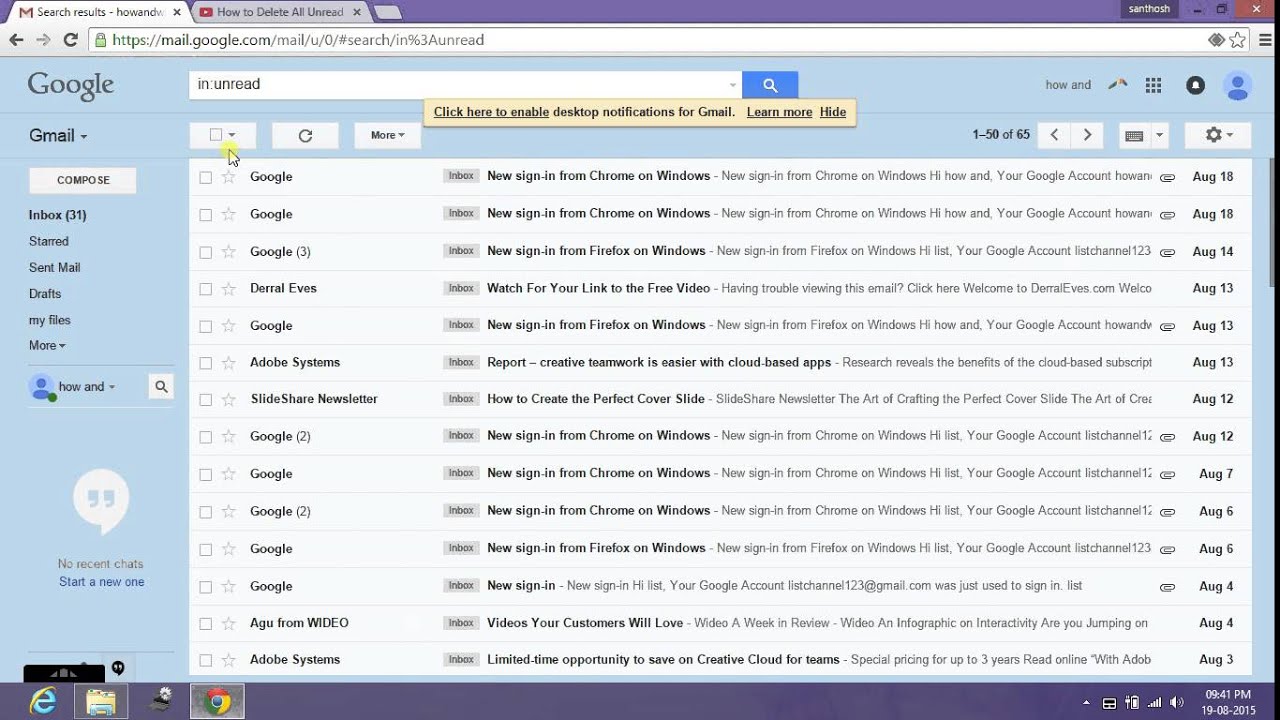Viewport: 1280px width, 720px height.
Task: Open the how and chat status dropdown
Action: [x=111, y=387]
